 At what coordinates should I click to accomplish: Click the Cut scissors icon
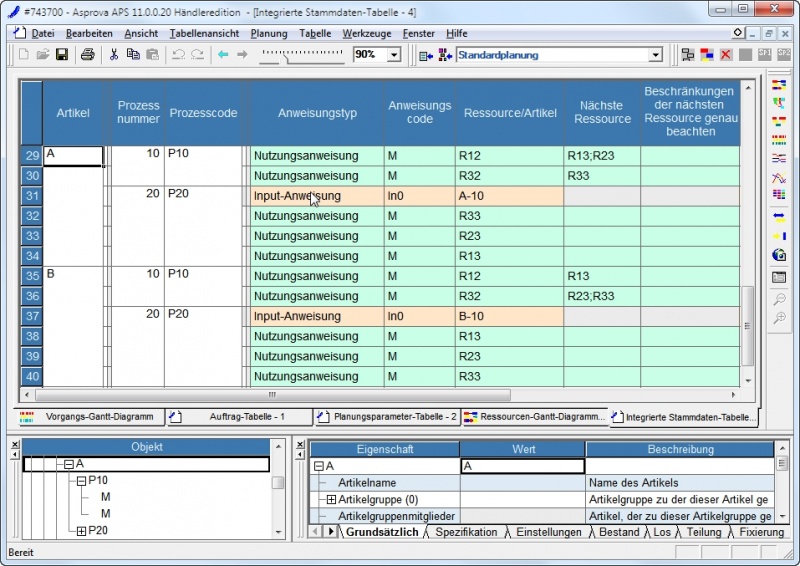pyautogui.click(x=114, y=54)
